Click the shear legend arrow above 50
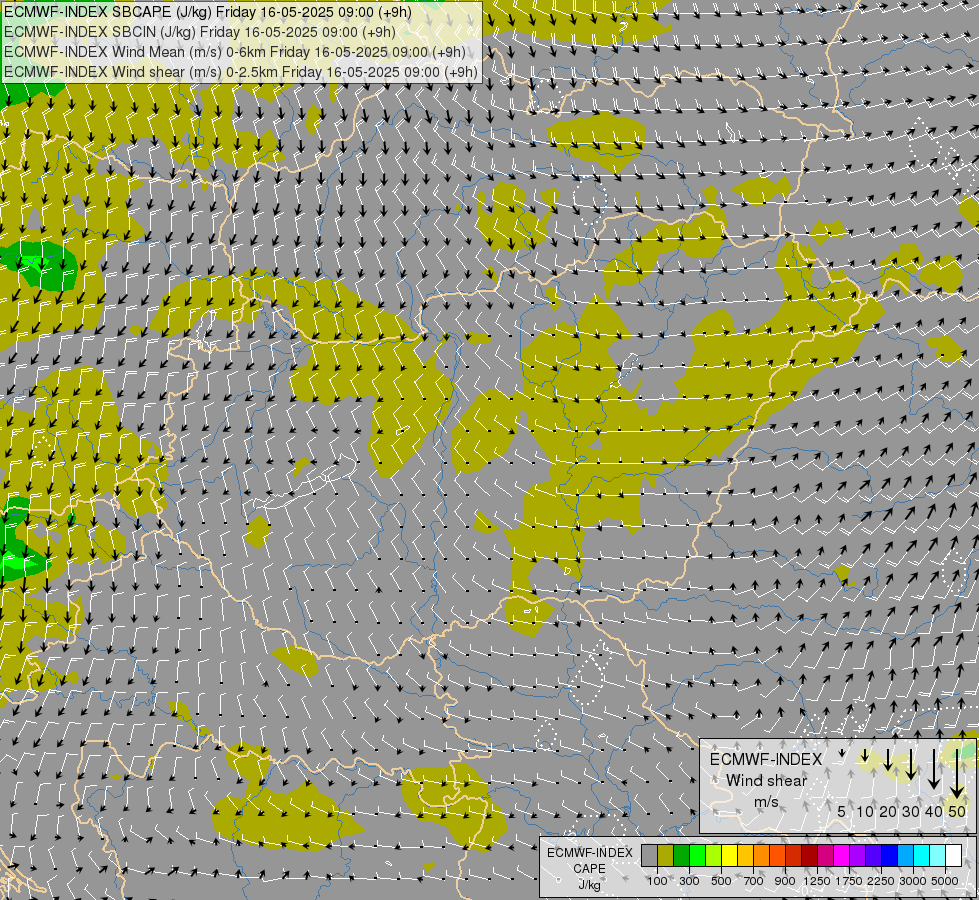 (957, 774)
